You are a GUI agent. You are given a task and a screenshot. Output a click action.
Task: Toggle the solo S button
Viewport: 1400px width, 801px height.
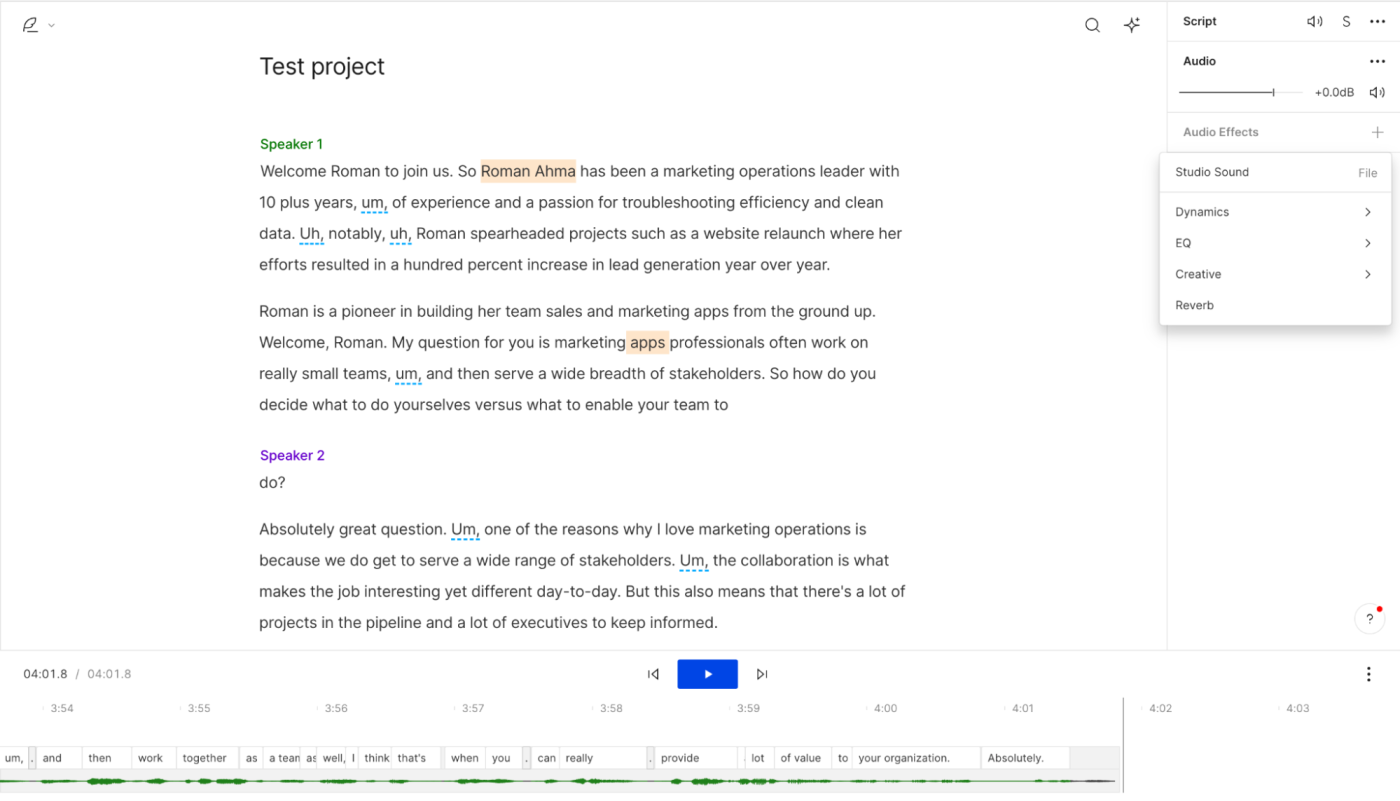point(1346,21)
